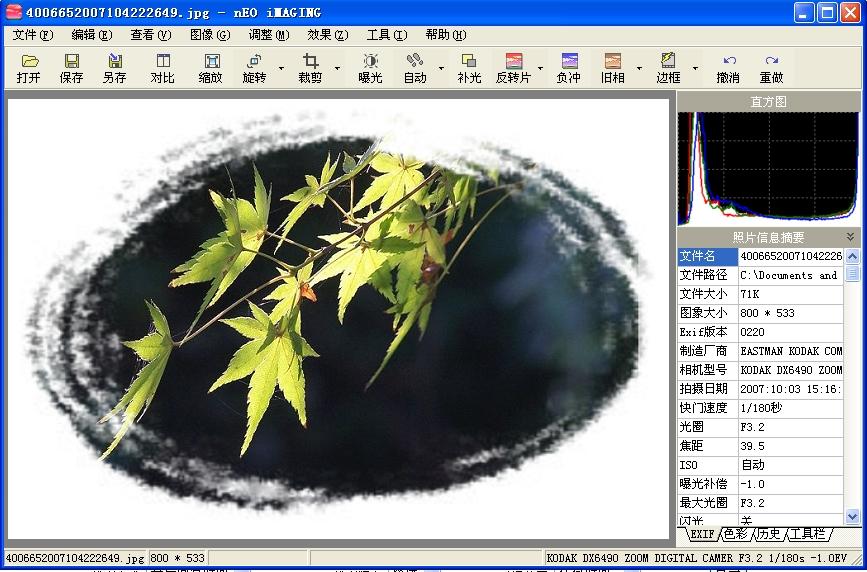The image size is (867, 572).
Task: Switch to the 色彩 (Color) tab
Action: tap(735, 534)
